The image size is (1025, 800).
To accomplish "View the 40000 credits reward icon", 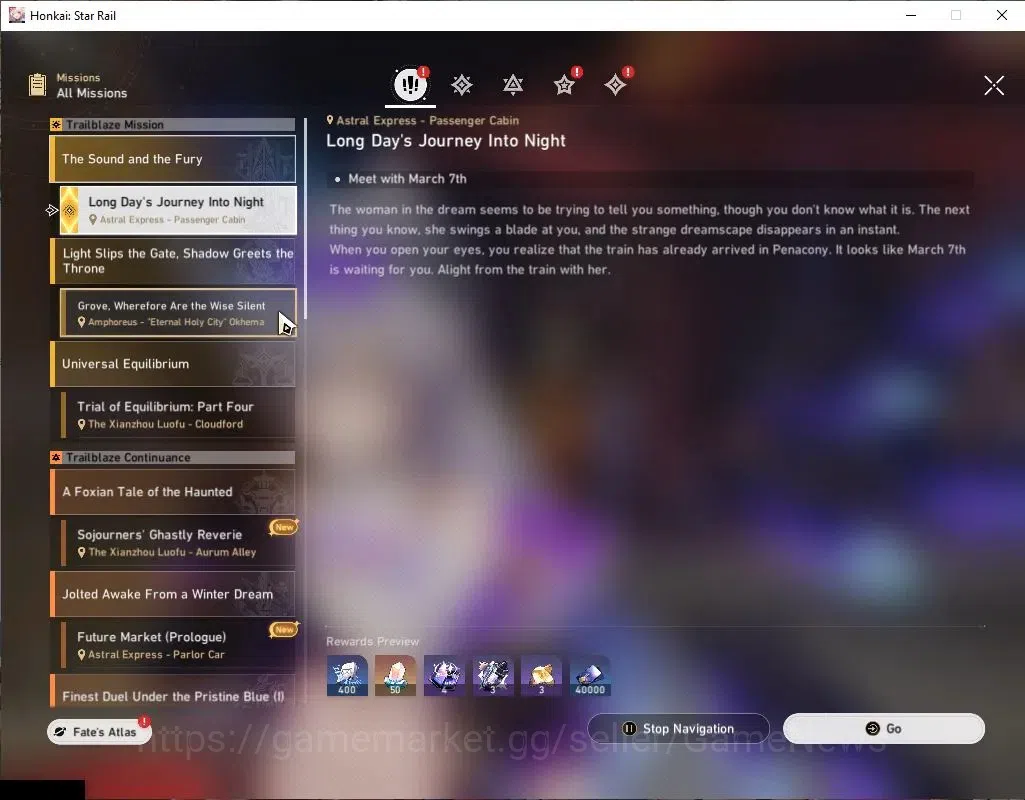I will coord(590,676).
